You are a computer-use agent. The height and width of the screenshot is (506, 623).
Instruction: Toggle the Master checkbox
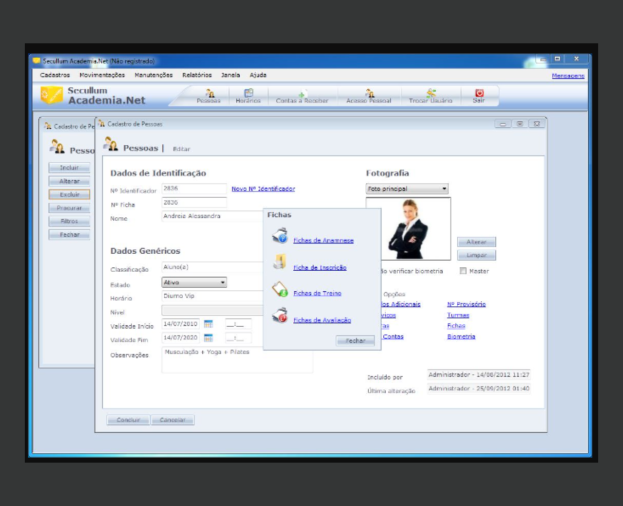[463, 271]
